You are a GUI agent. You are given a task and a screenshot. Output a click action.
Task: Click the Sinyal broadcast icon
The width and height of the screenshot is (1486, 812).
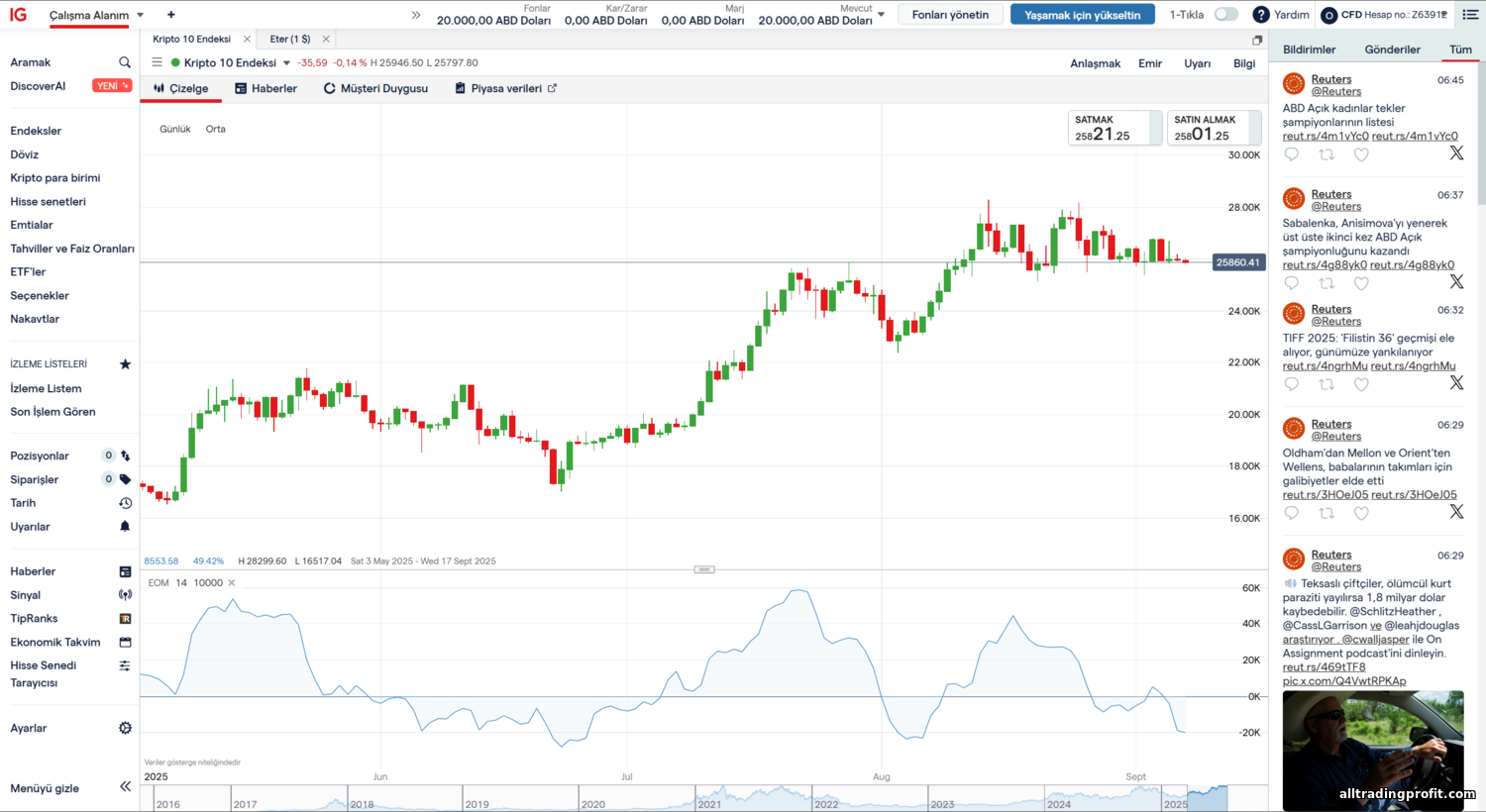point(125,595)
